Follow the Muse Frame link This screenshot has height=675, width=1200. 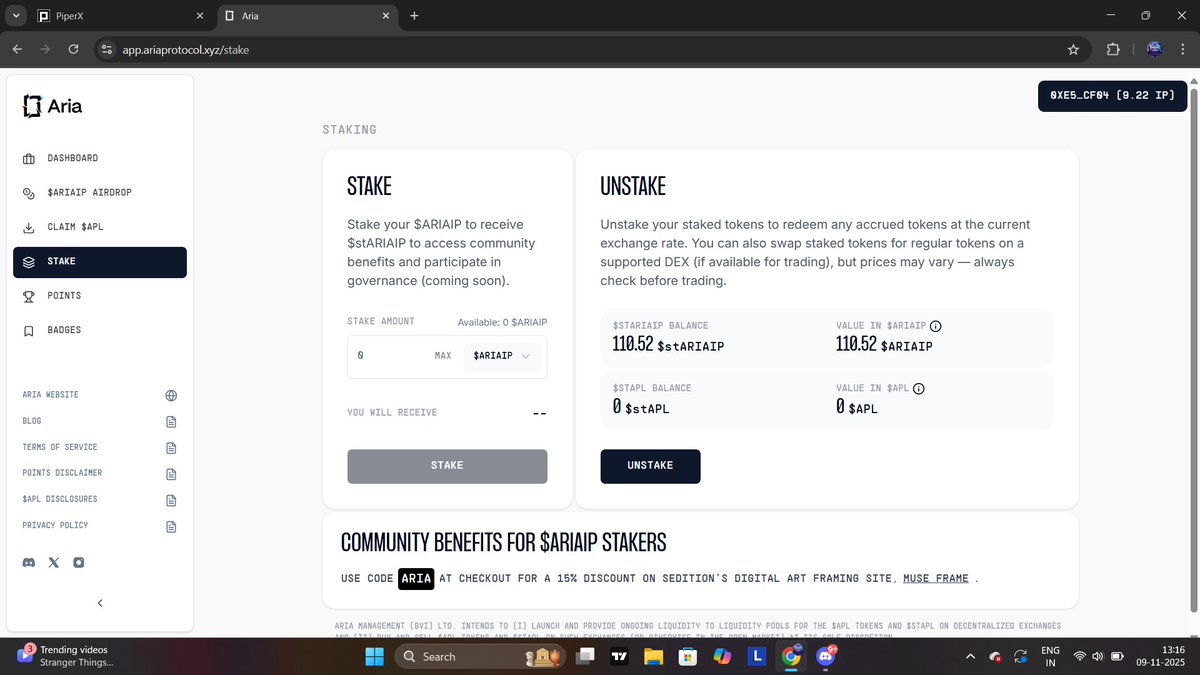[936, 579]
